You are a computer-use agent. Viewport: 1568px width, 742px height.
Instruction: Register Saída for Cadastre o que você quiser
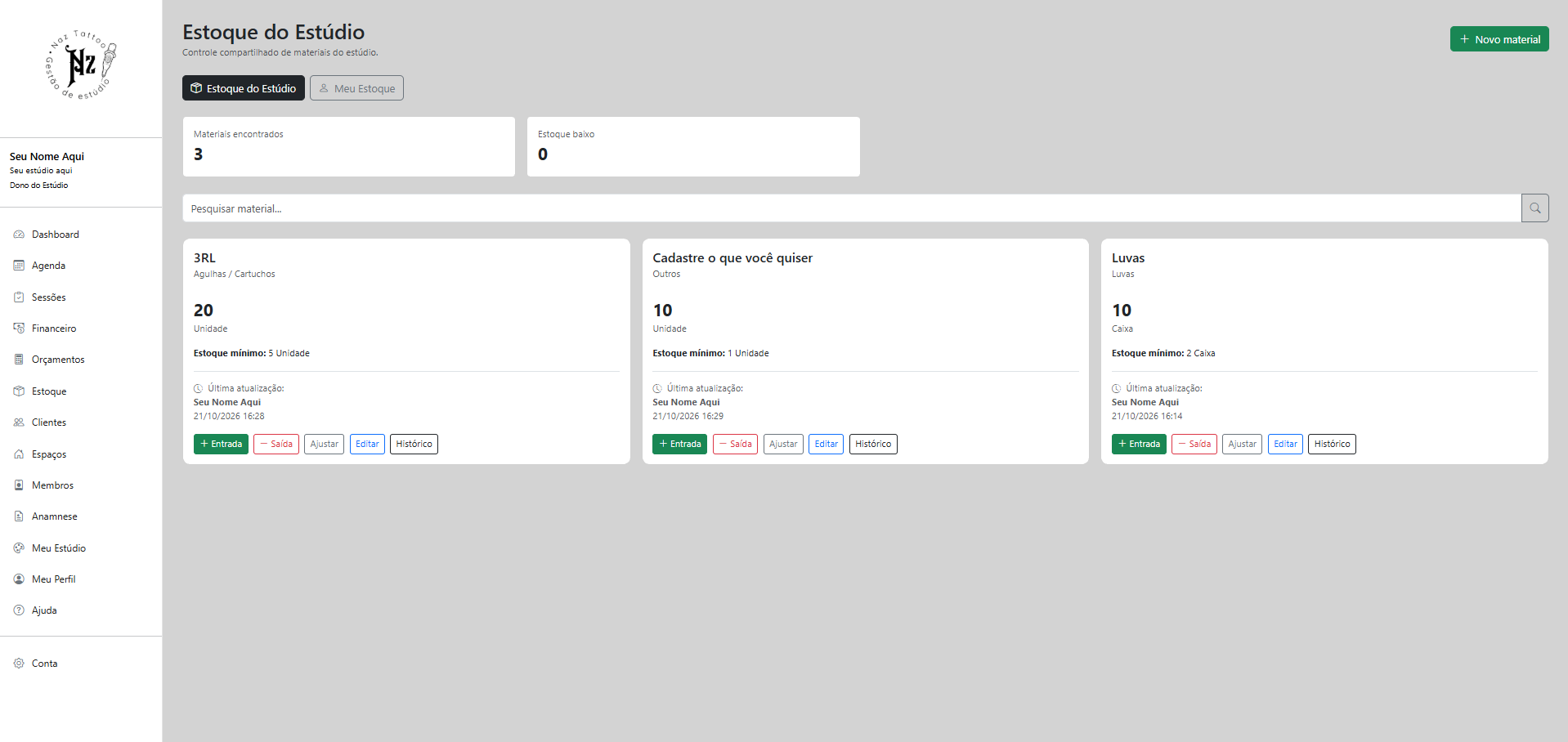point(735,444)
